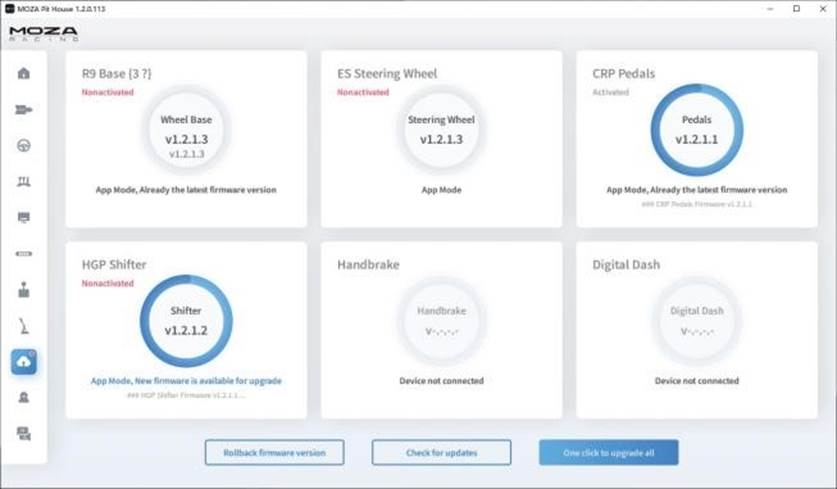Click the Digital Dash version circle
837x489 pixels.
point(697,321)
